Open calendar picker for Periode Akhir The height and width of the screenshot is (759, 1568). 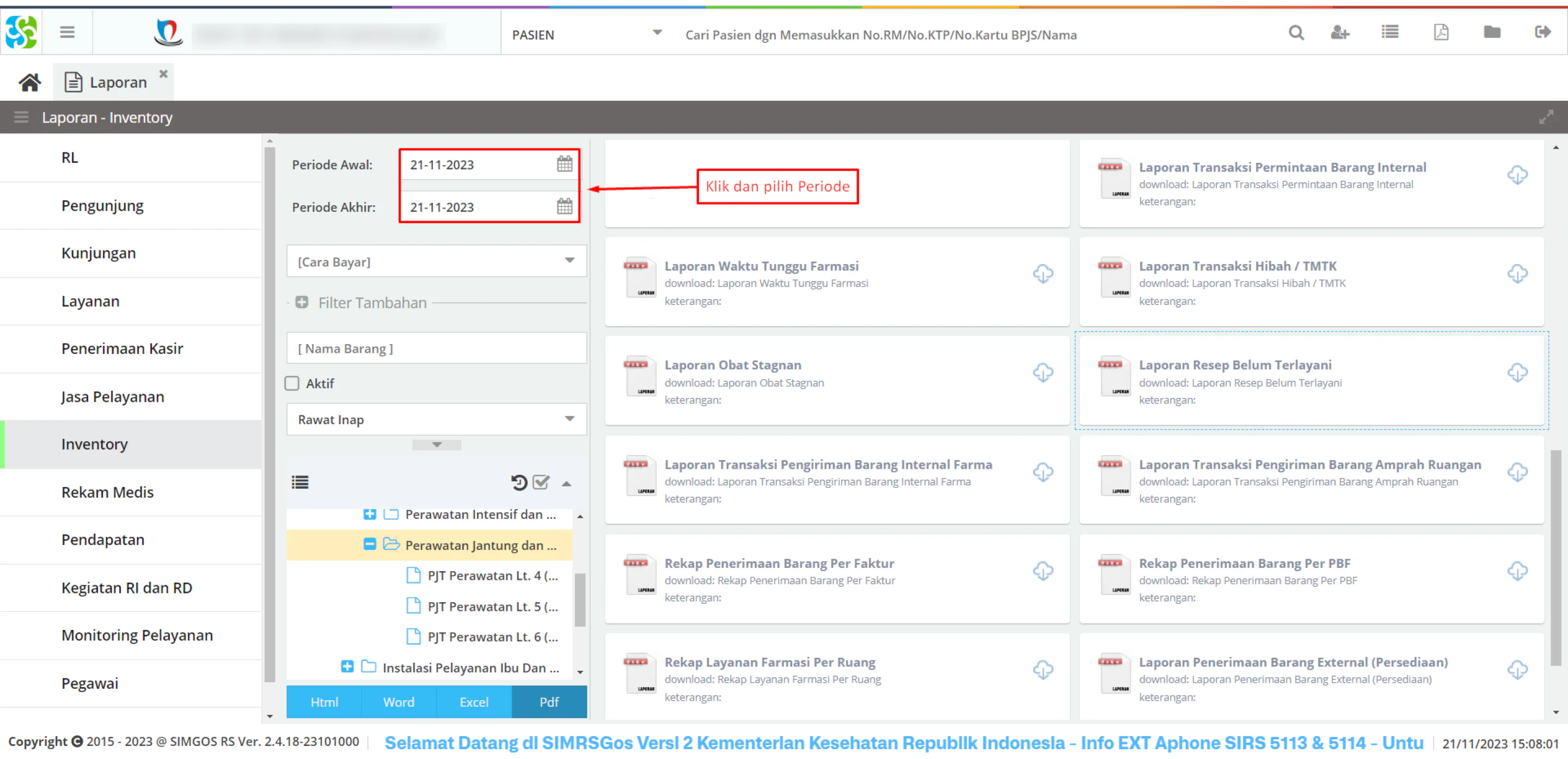point(564,207)
